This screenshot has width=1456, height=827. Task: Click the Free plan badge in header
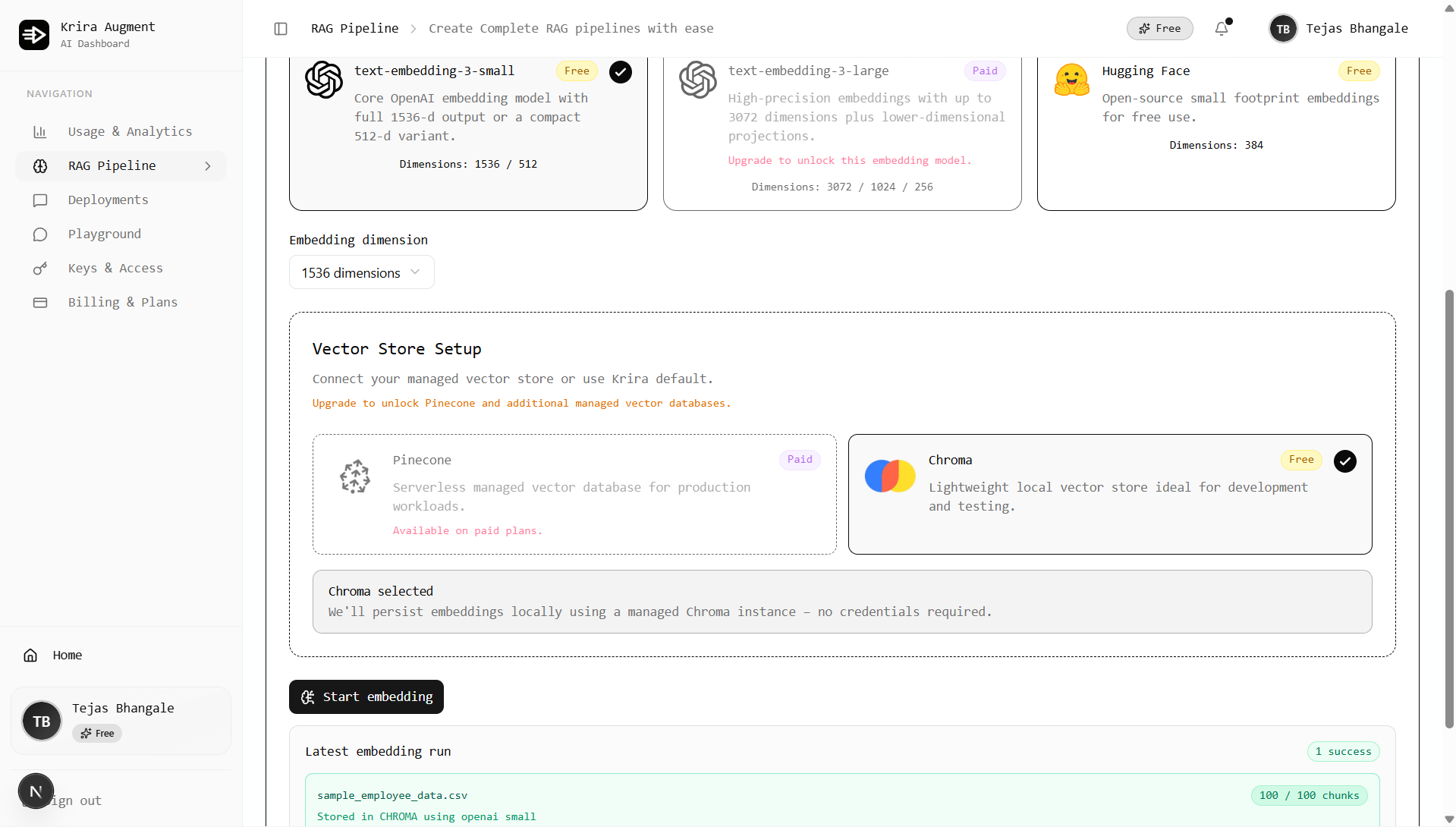pos(1159,29)
